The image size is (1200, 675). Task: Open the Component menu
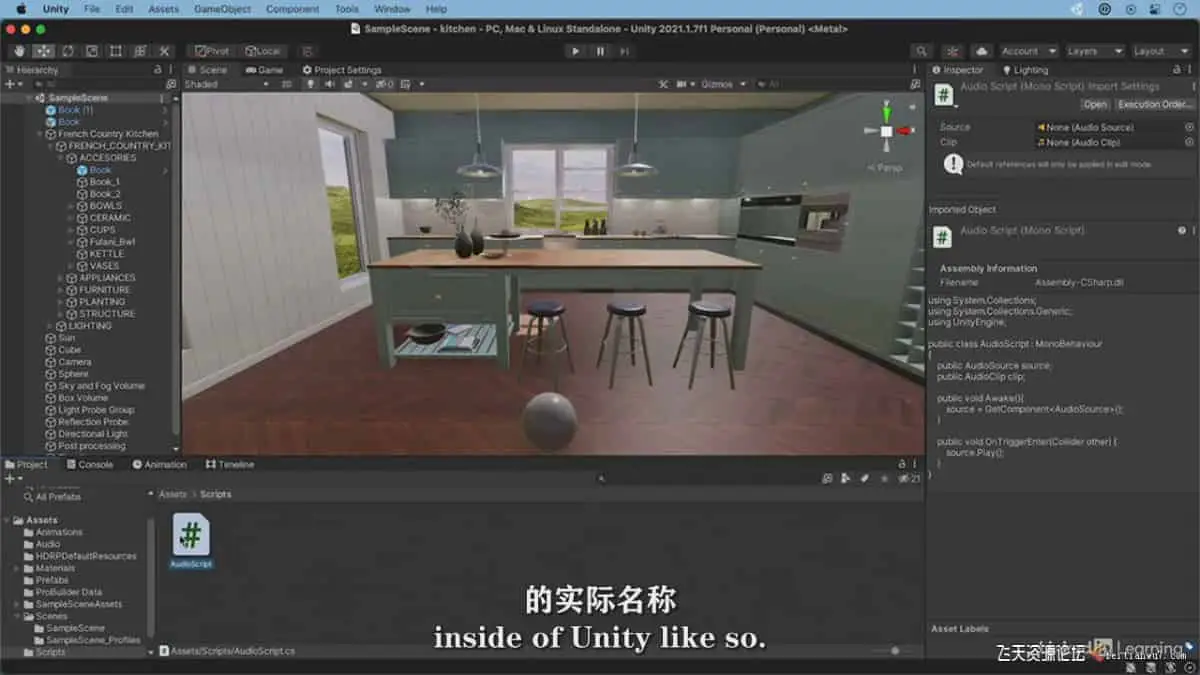click(x=292, y=9)
